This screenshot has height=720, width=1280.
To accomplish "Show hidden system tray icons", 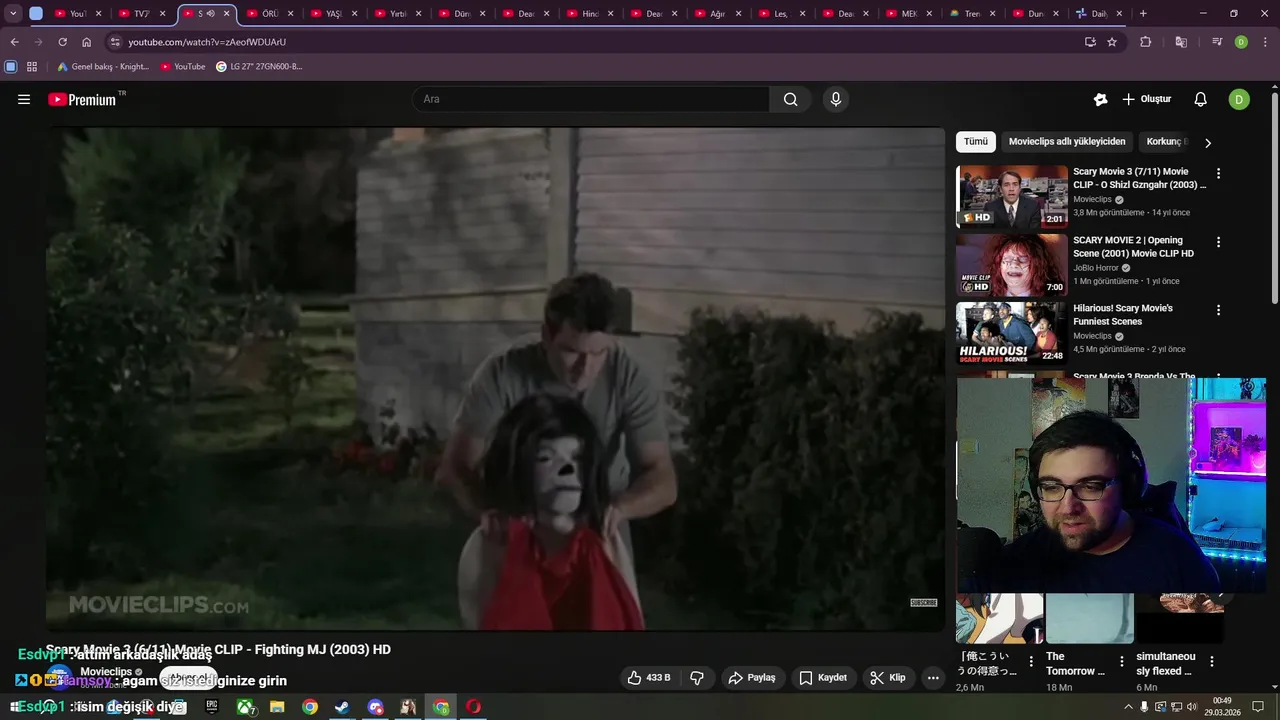I will (x=1129, y=707).
